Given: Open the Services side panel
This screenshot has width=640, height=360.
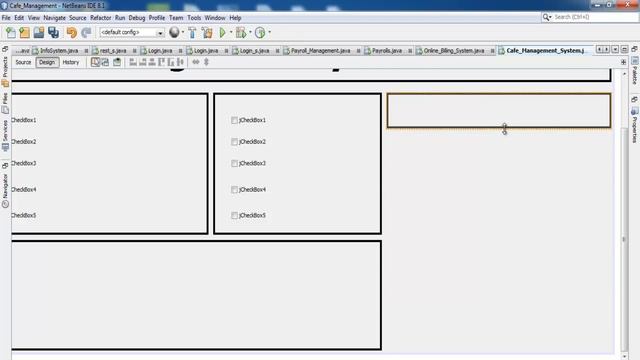Looking at the screenshot, I should tap(5, 135).
